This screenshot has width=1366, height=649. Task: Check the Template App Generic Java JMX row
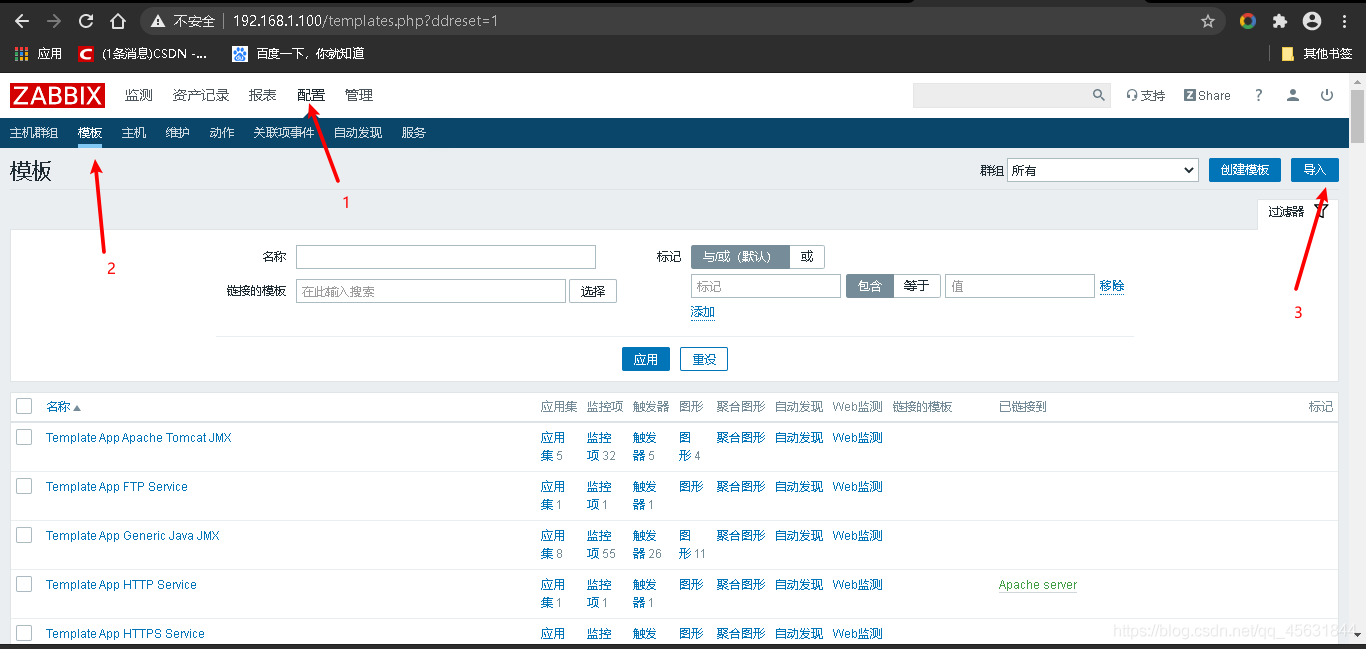click(x=24, y=535)
